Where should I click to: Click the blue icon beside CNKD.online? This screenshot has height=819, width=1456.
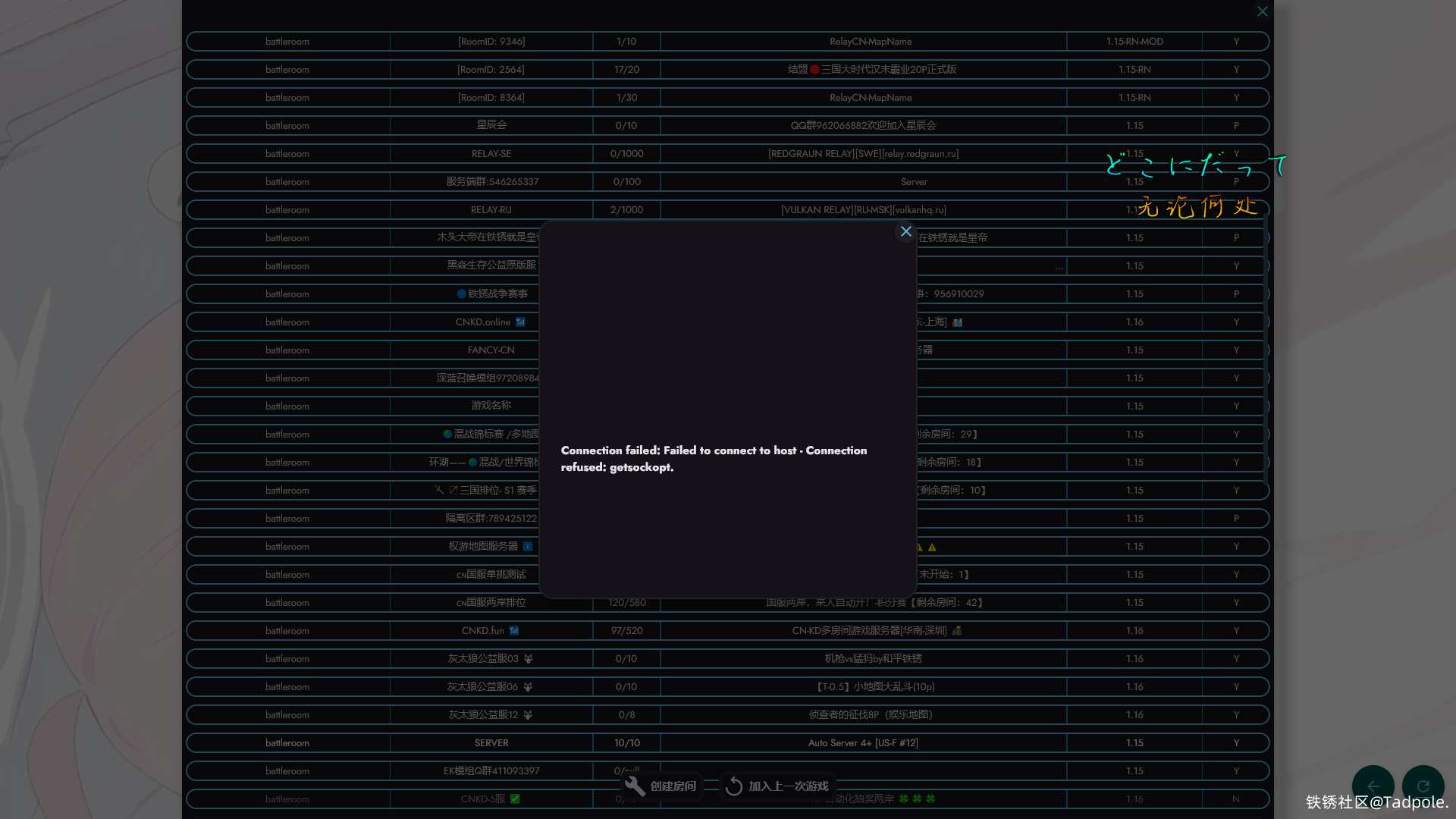[x=520, y=322]
